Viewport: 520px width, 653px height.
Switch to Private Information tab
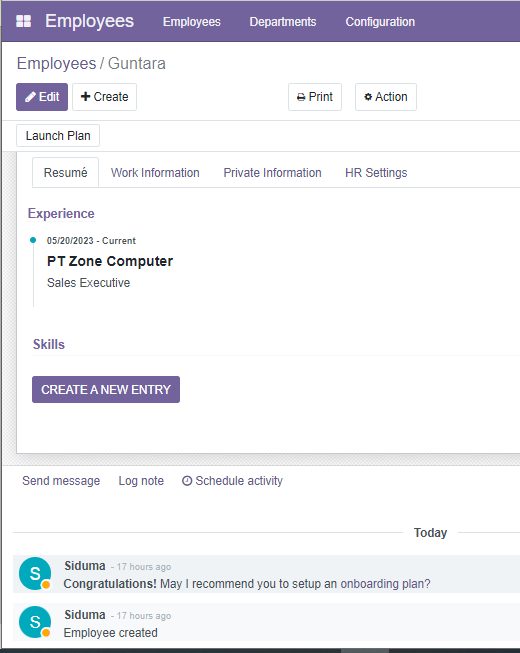pos(272,173)
